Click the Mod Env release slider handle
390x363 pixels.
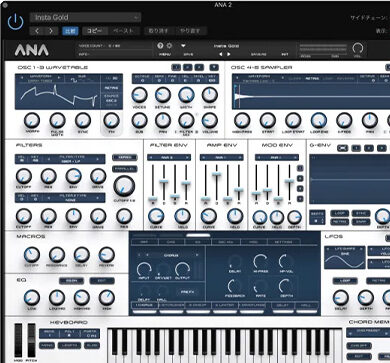coord(289,181)
